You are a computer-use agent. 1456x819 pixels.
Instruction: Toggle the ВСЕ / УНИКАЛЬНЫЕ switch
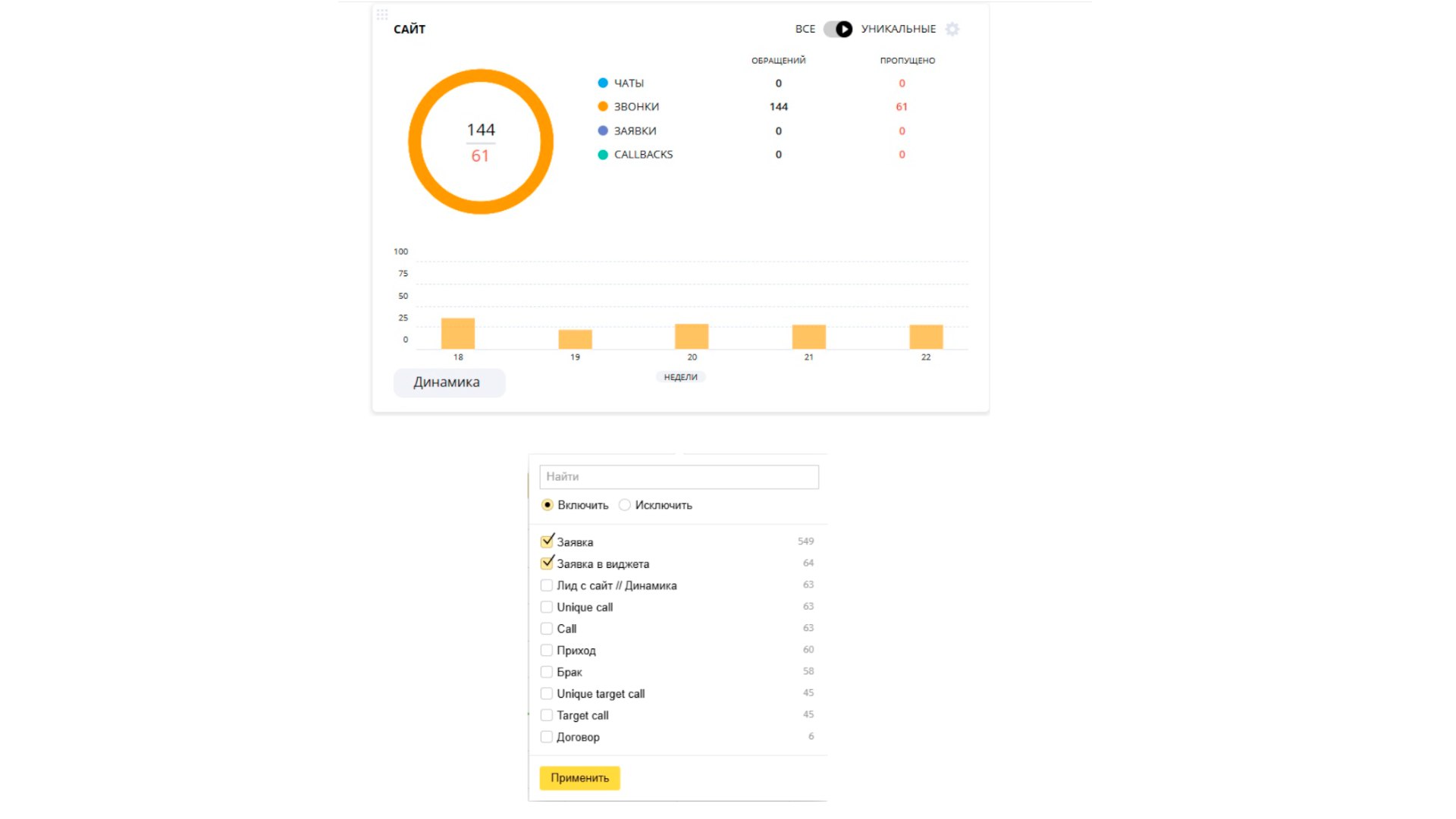coord(838,29)
